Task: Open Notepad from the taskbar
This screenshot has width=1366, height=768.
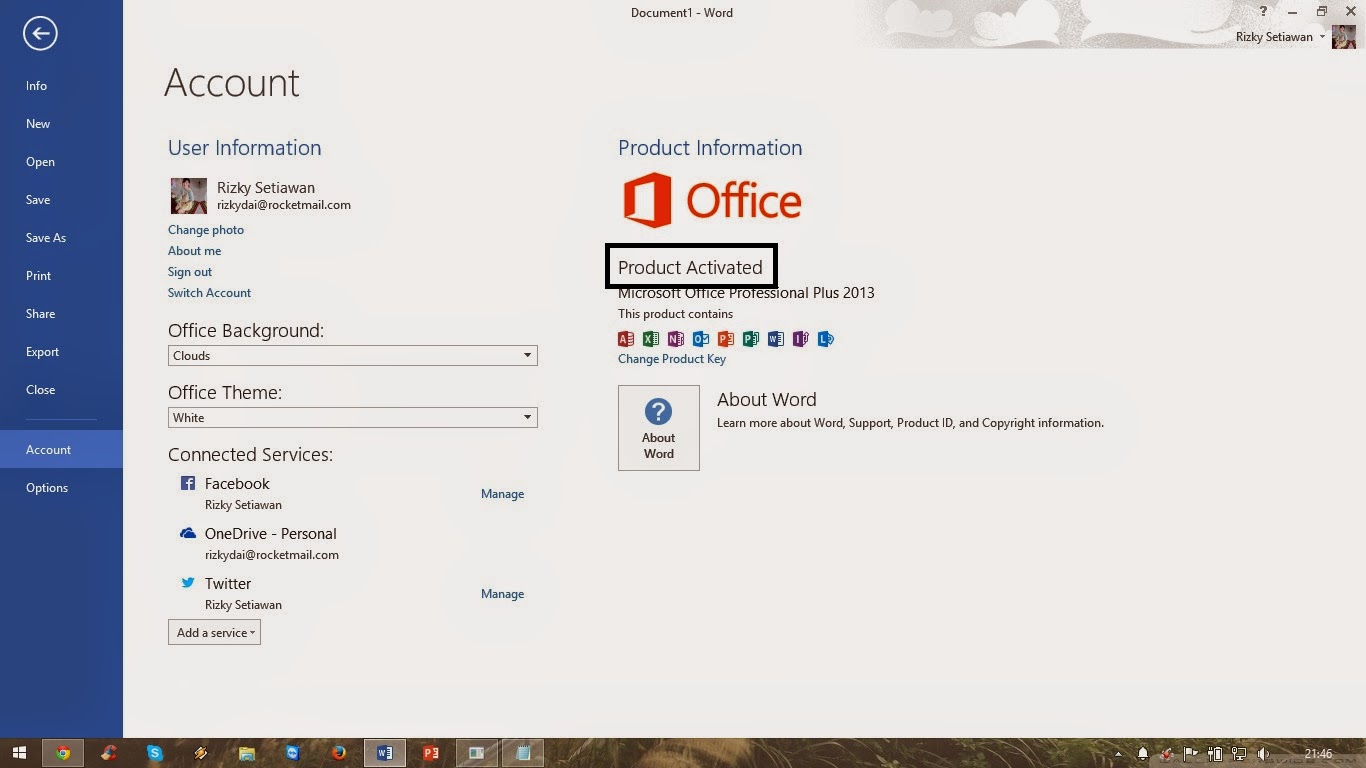Action: pyautogui.click(x=523, y=753)
